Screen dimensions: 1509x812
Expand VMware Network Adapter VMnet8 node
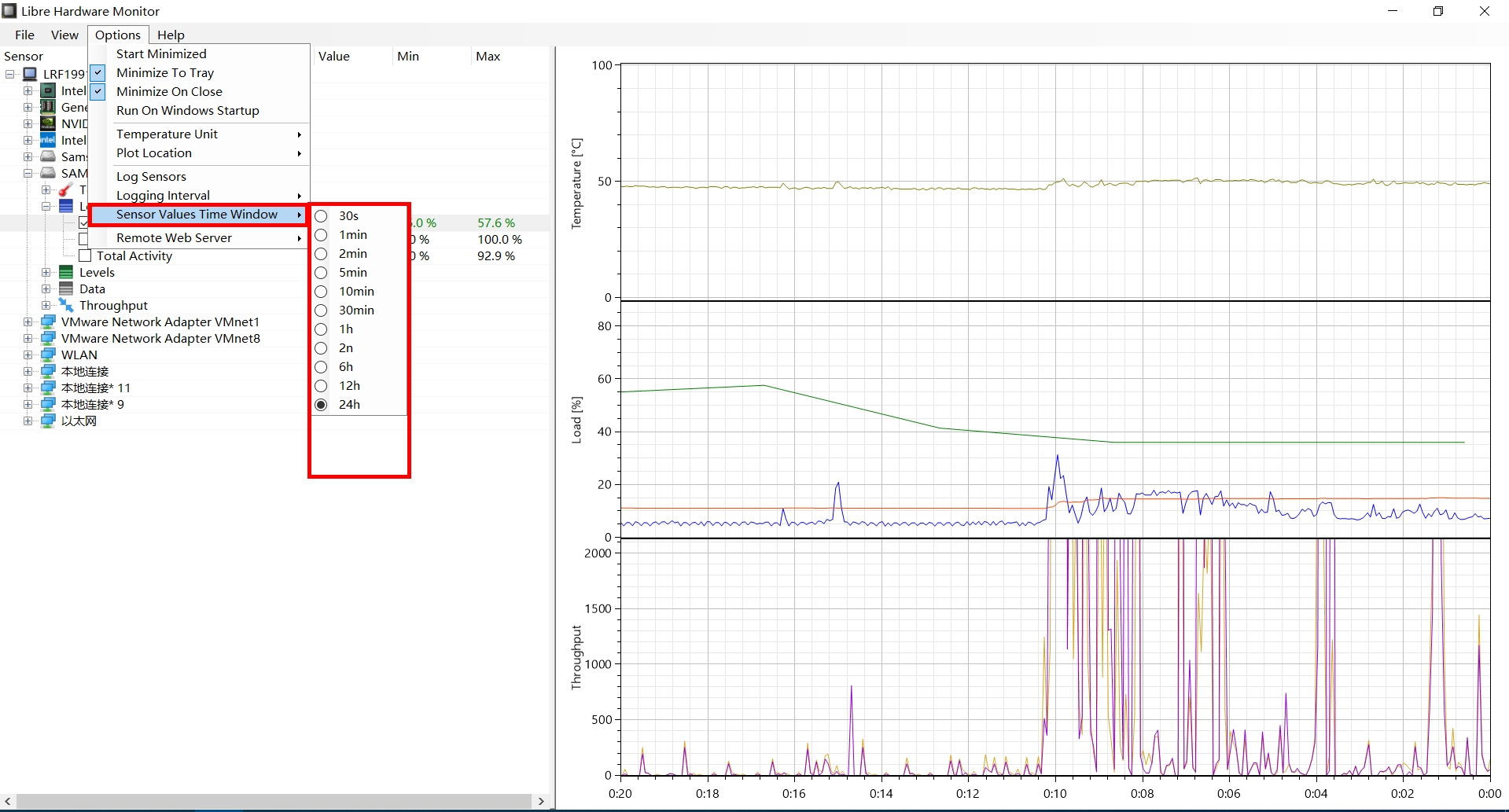coord(28,338)
